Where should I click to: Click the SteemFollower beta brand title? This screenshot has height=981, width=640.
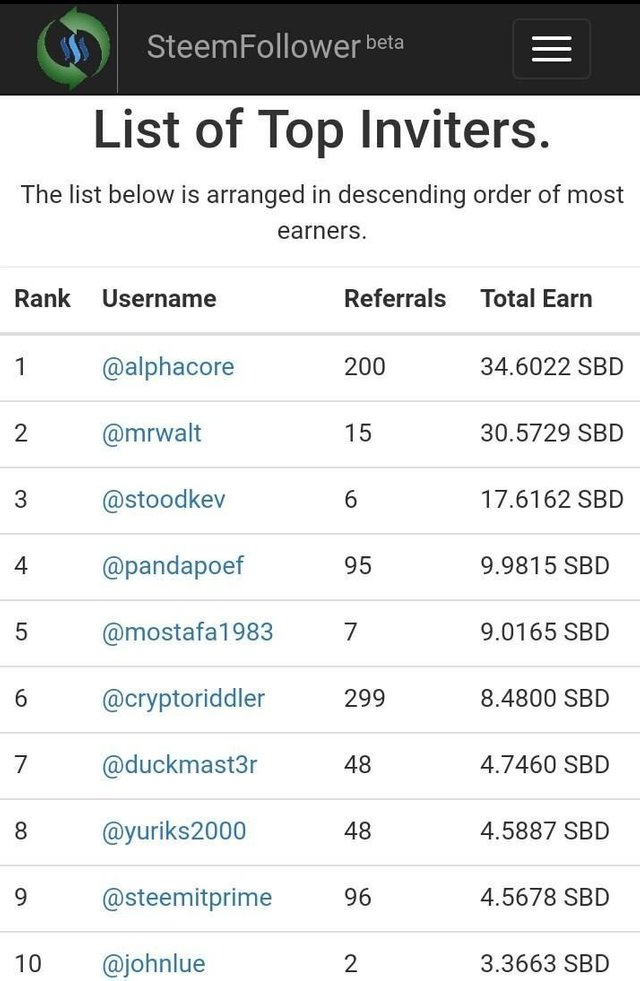pyautogui.click(x=275, y=47)
